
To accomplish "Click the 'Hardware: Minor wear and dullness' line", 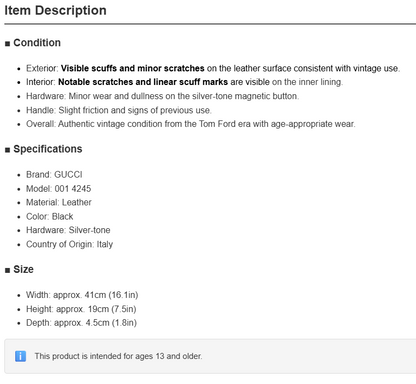I will click(163, 96).
